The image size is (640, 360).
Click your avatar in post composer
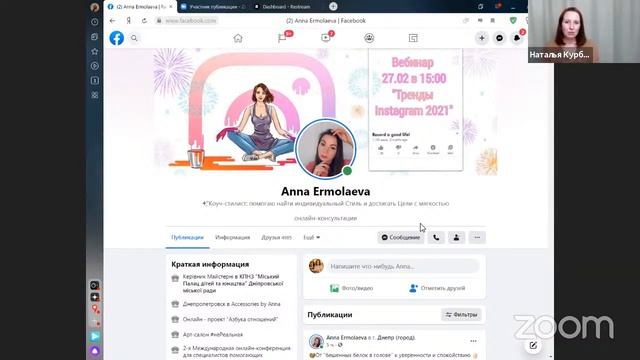coord(316,266)
